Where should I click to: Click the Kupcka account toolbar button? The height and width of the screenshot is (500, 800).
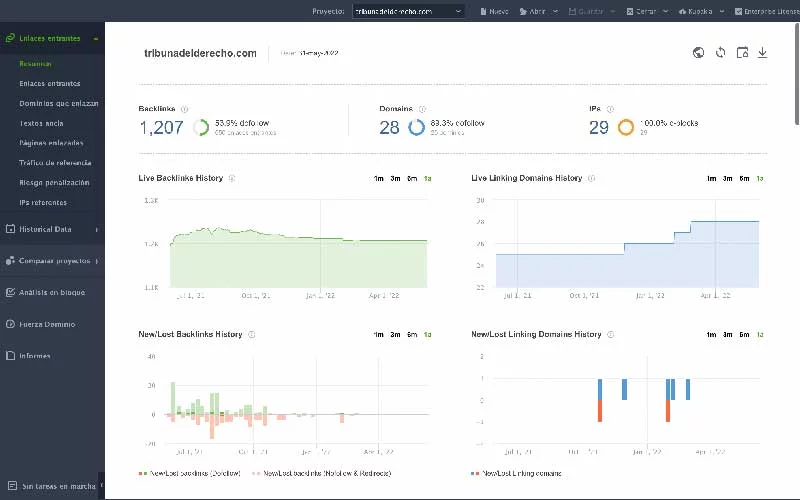click(696, 11)
